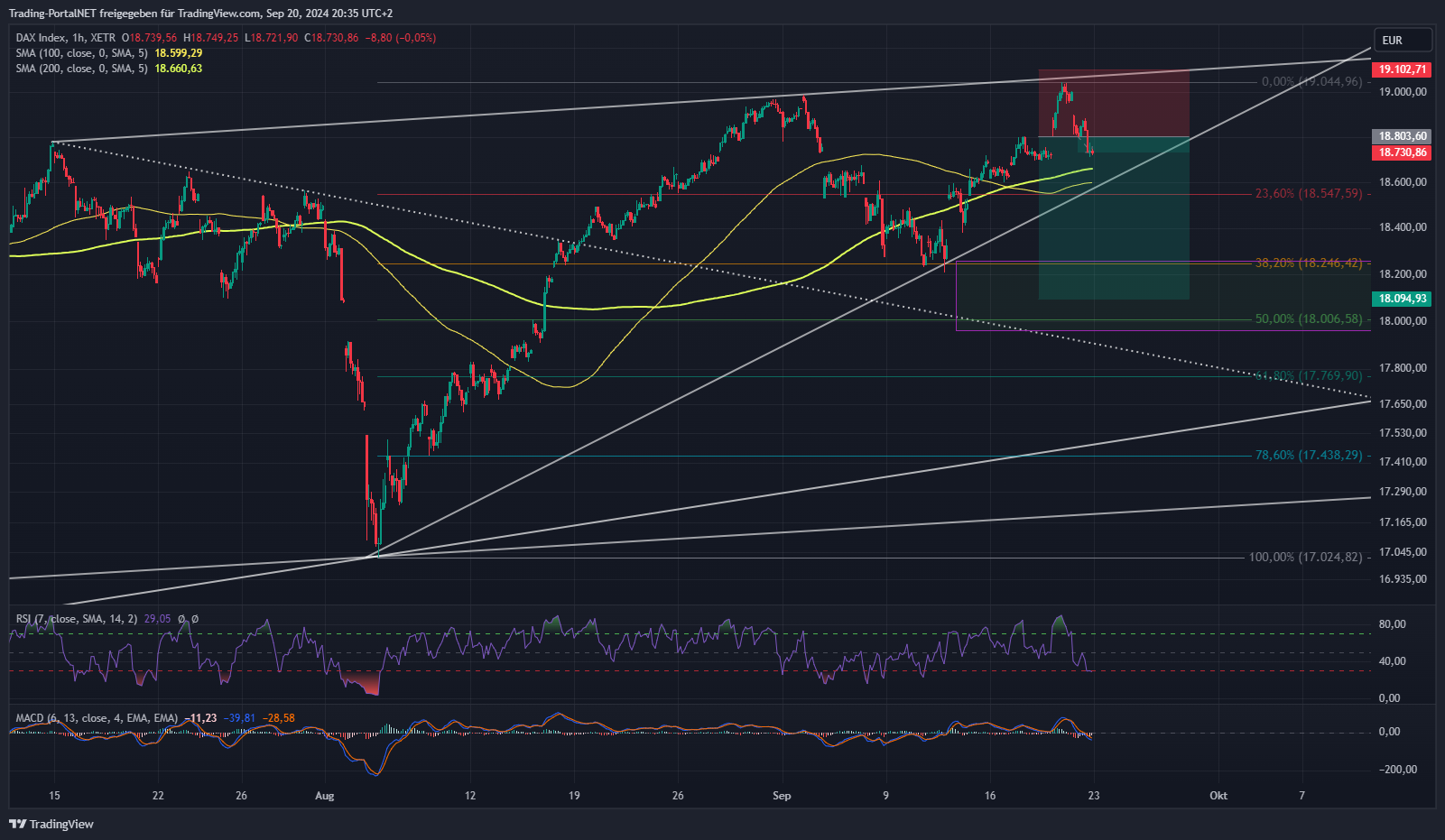Click the MACD histogram value −11,23

pos(200,718)
